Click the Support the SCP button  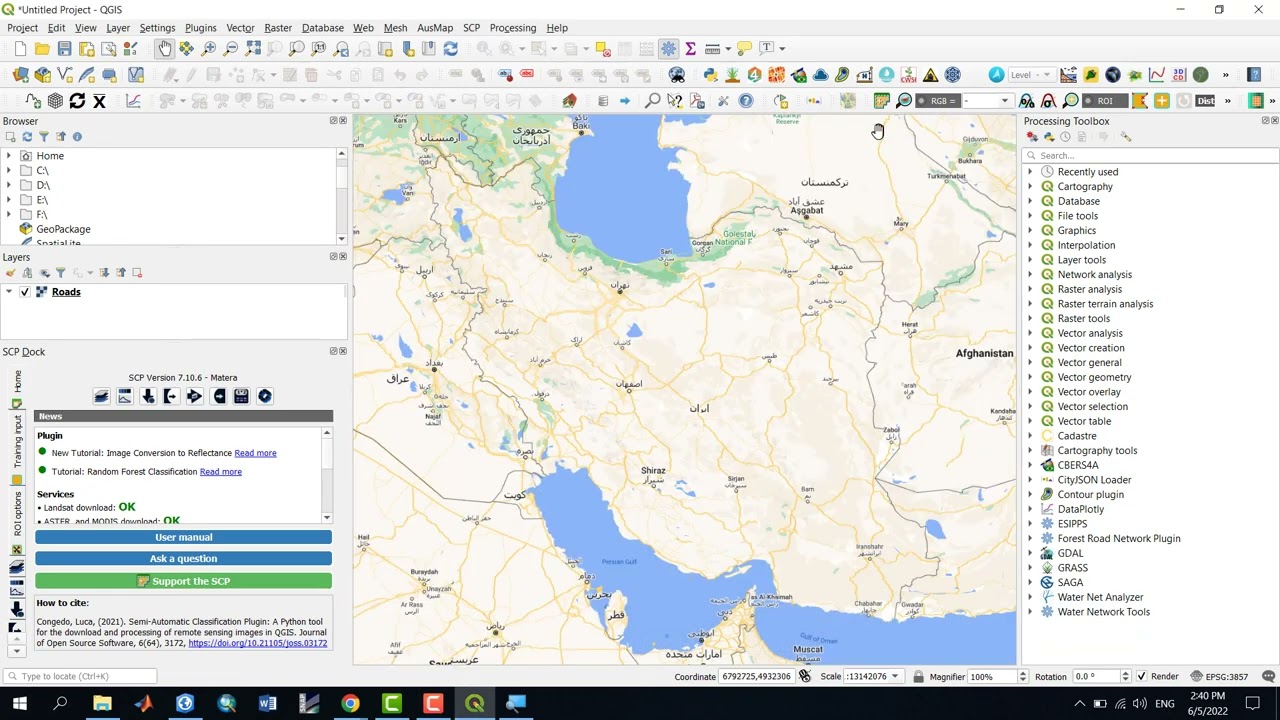tap(183, 581)
